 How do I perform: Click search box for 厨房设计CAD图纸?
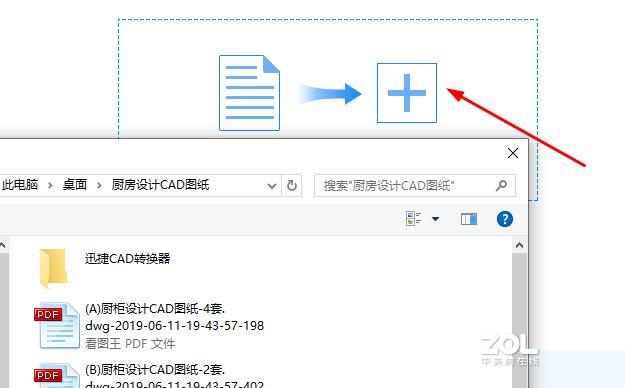pyautogui.click(x=415, y=185)
